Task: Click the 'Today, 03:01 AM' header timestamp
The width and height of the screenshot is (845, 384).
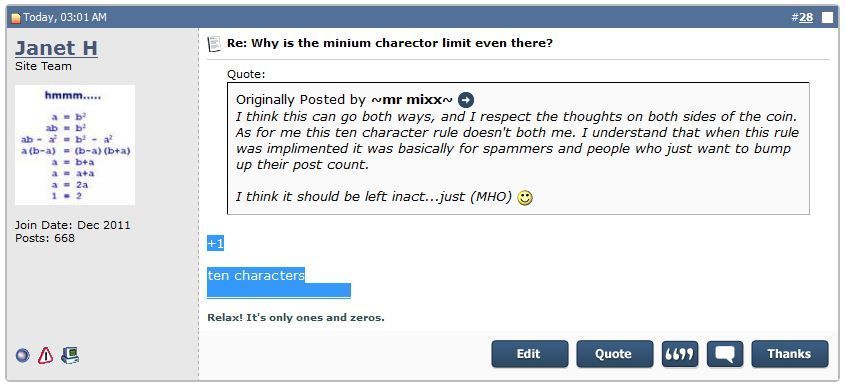Action: coord(65,17)
